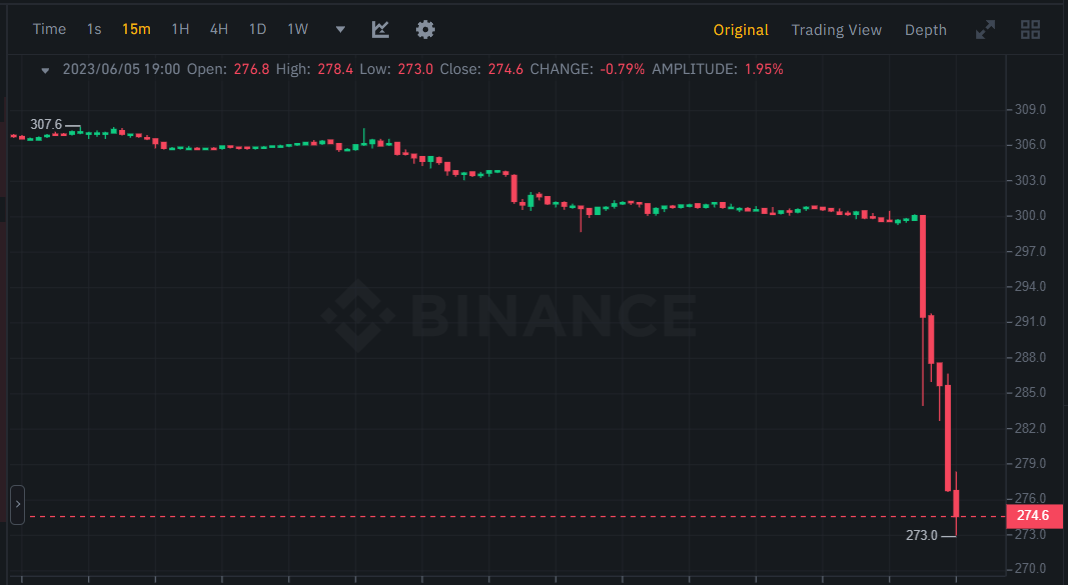Click the 307.6 high price marker
The image size is (1068, 585).
[46, 125]
